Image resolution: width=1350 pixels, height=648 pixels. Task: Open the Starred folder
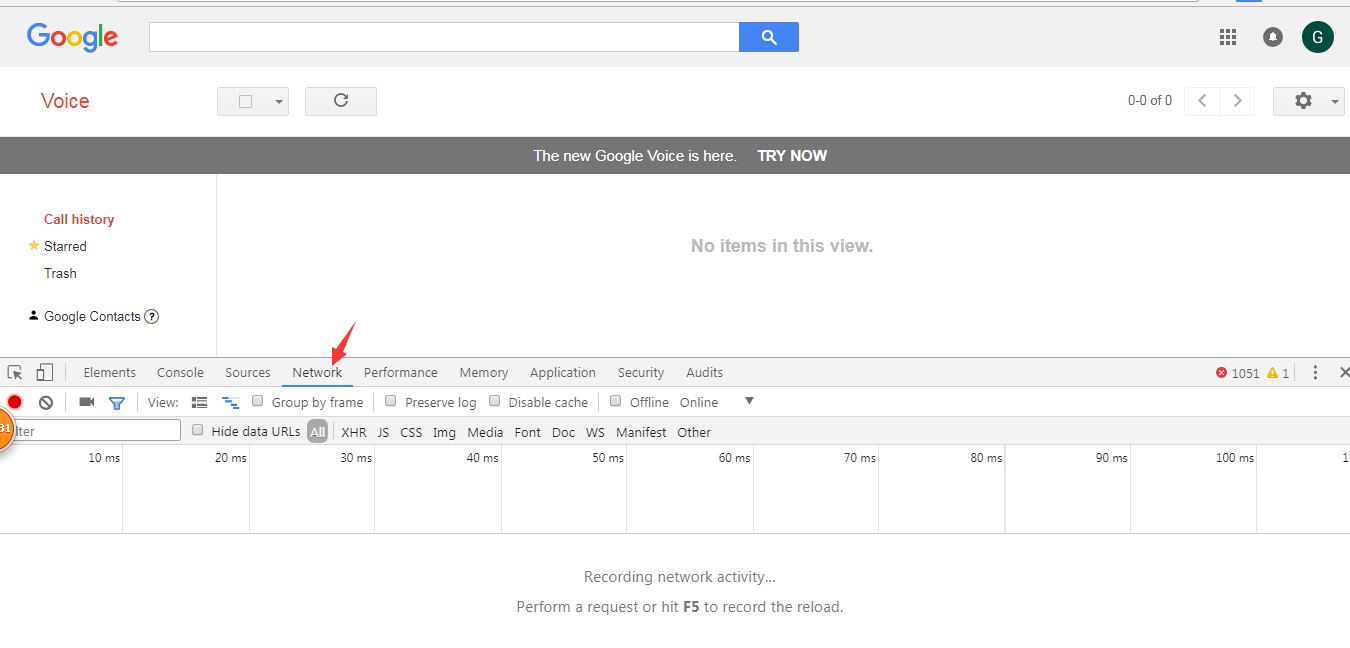[65, 246]
